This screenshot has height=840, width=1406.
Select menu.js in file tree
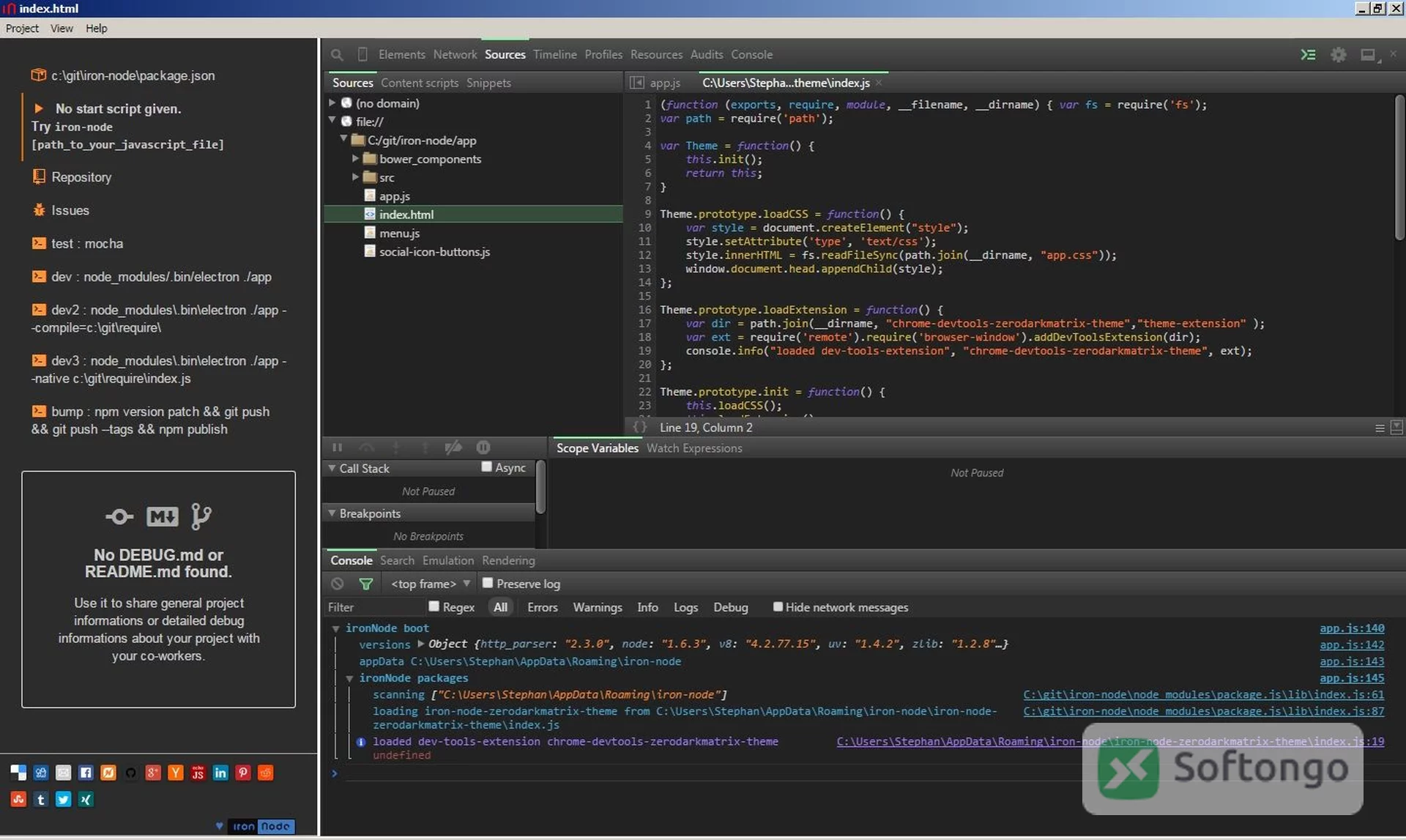pyautogui.click(x=399, y=233)
